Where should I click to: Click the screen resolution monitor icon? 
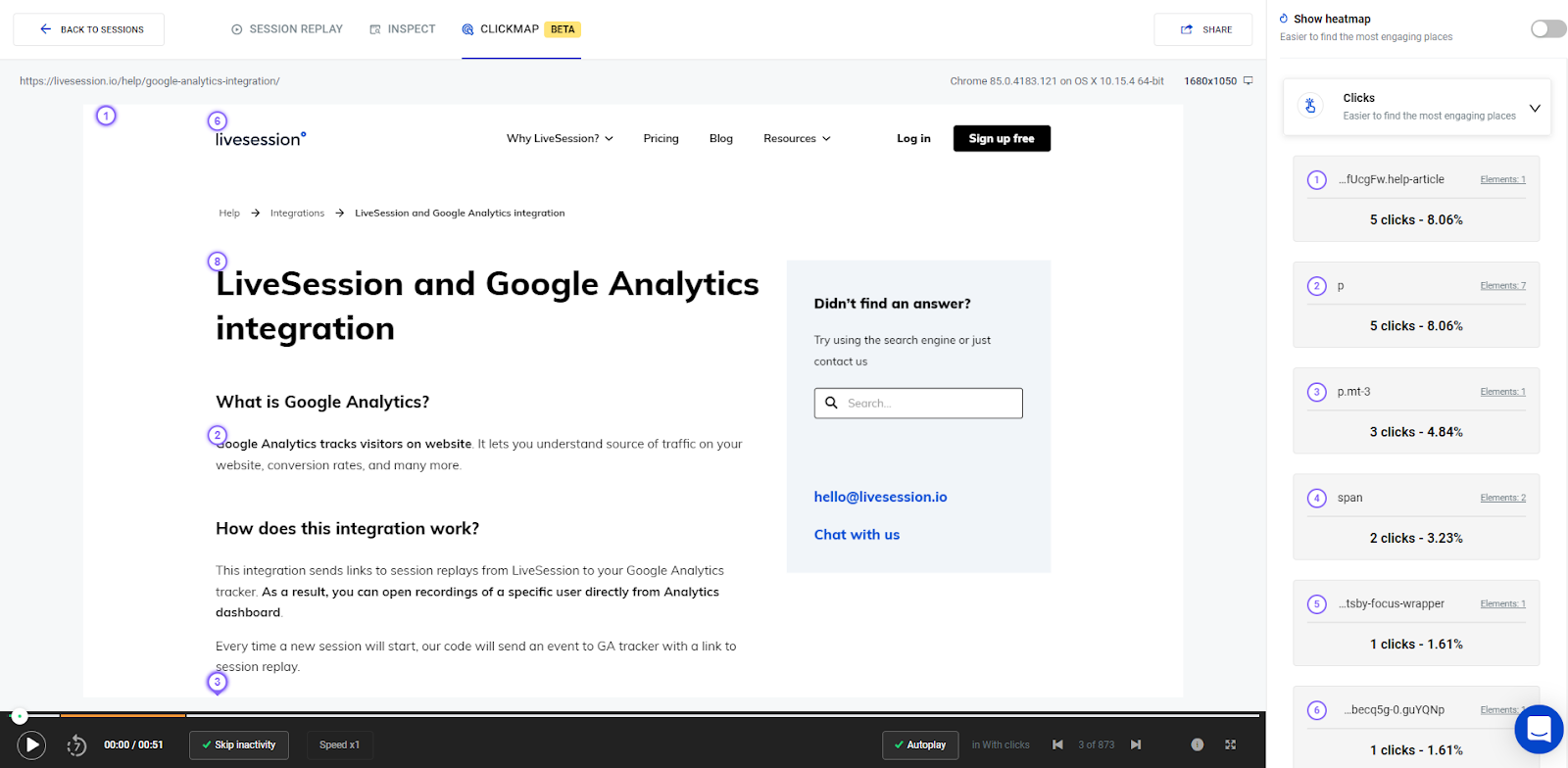coord(1248,81)
